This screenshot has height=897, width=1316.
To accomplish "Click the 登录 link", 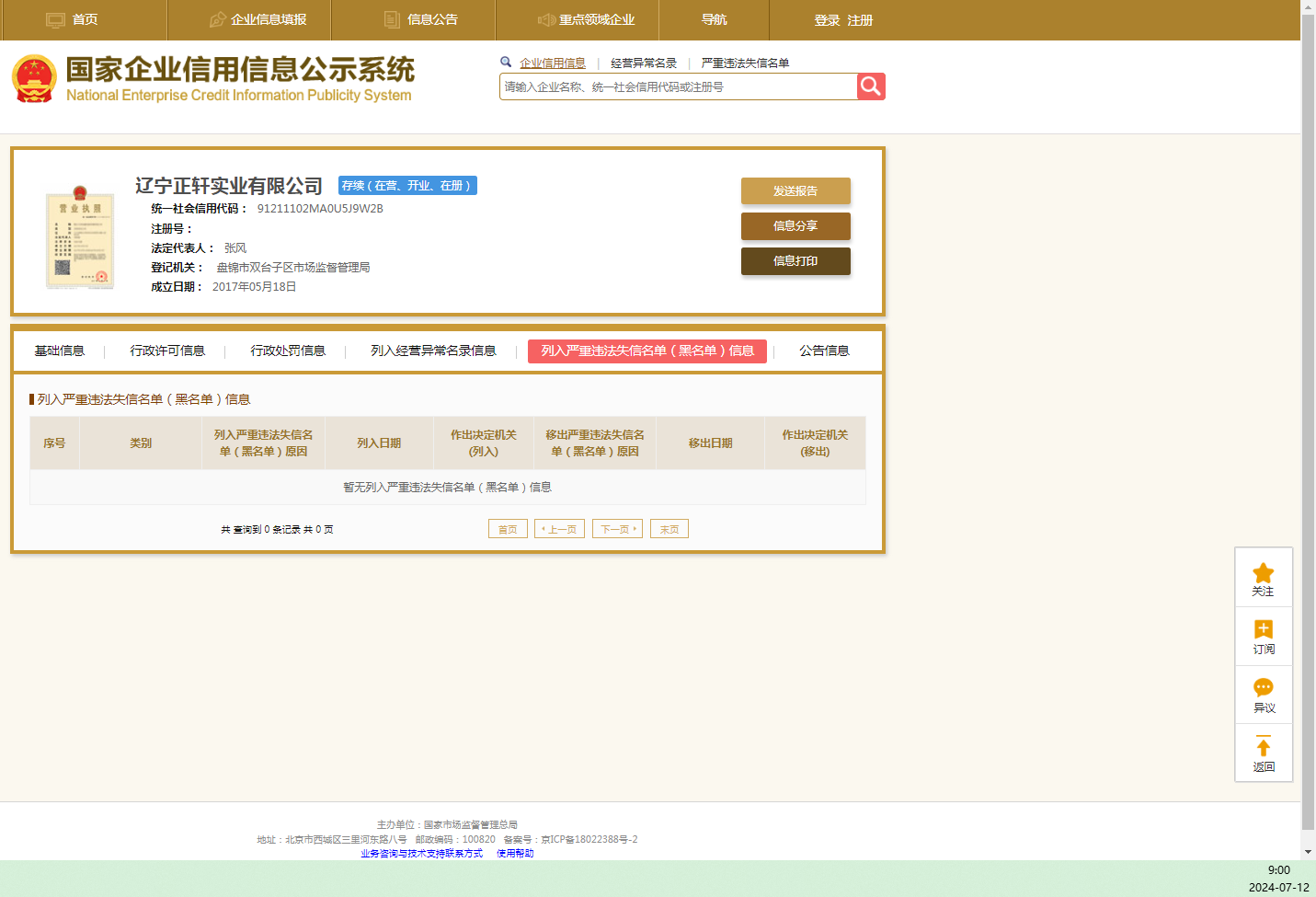I will (827, 20).
